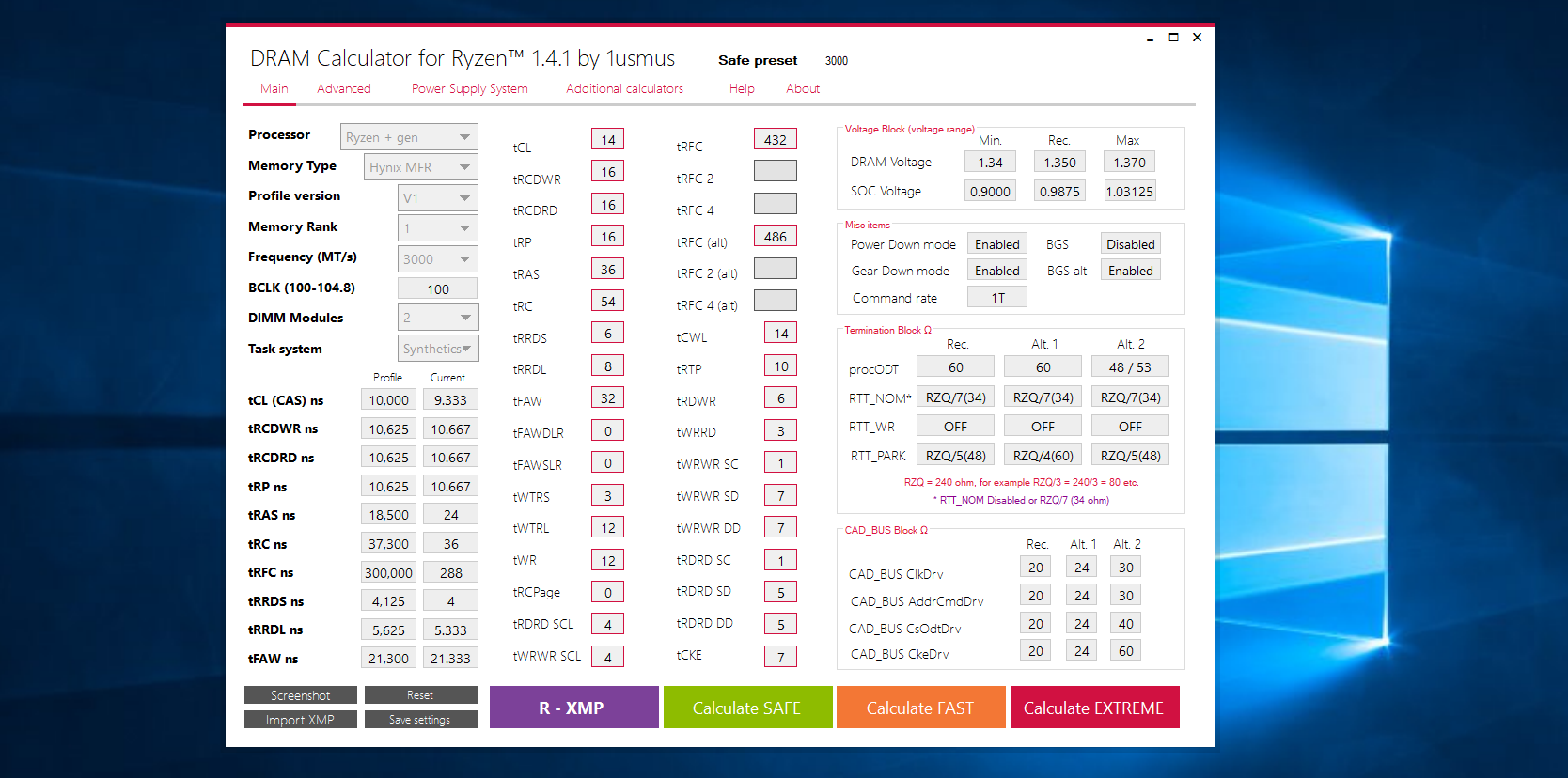The width and height of the screenshot is (1568, 778).
Task: Maximize the DRAM Calculator window
Action: click(1173, 38)
